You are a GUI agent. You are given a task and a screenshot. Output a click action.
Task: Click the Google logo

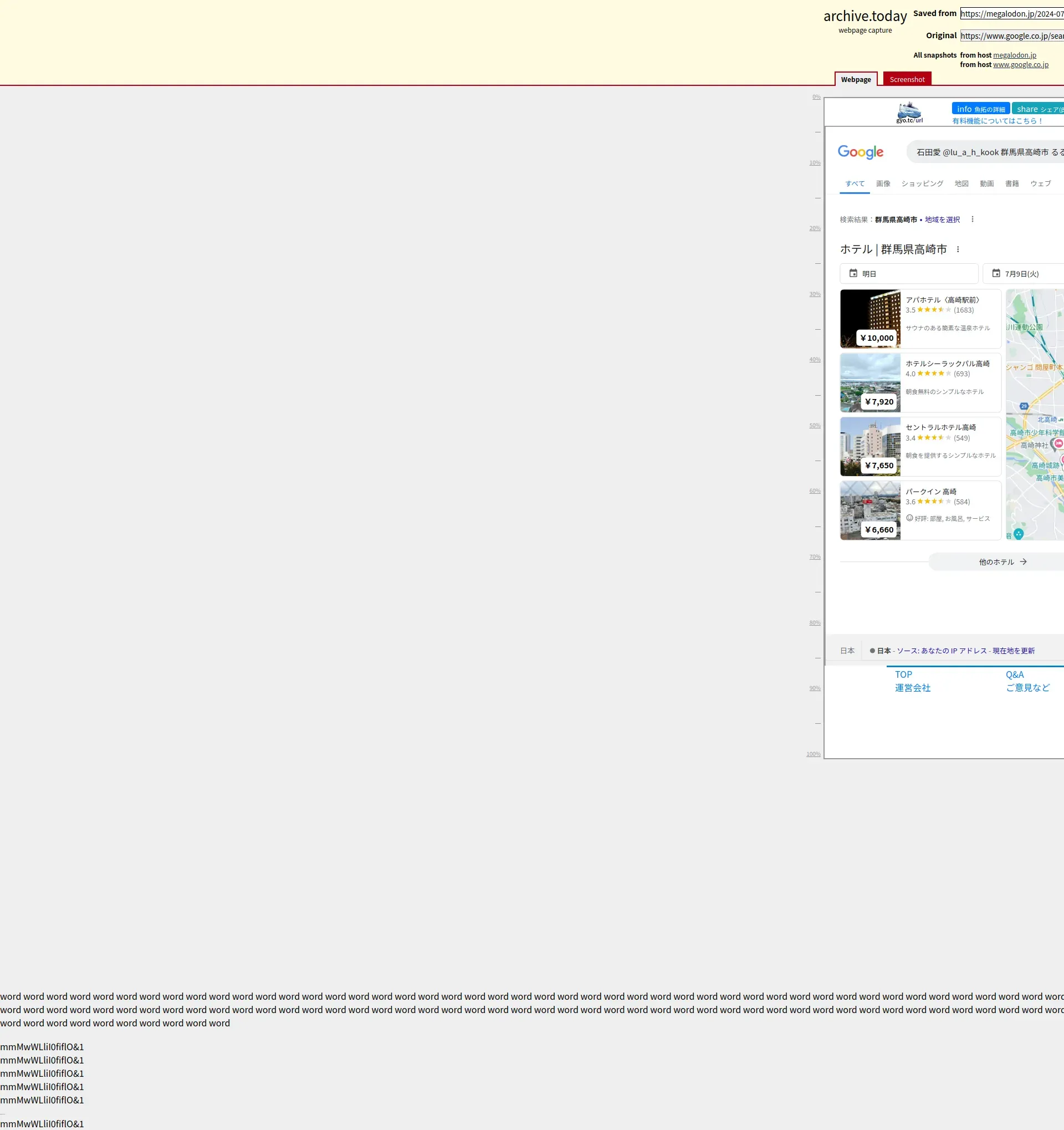tap(860, 152)
